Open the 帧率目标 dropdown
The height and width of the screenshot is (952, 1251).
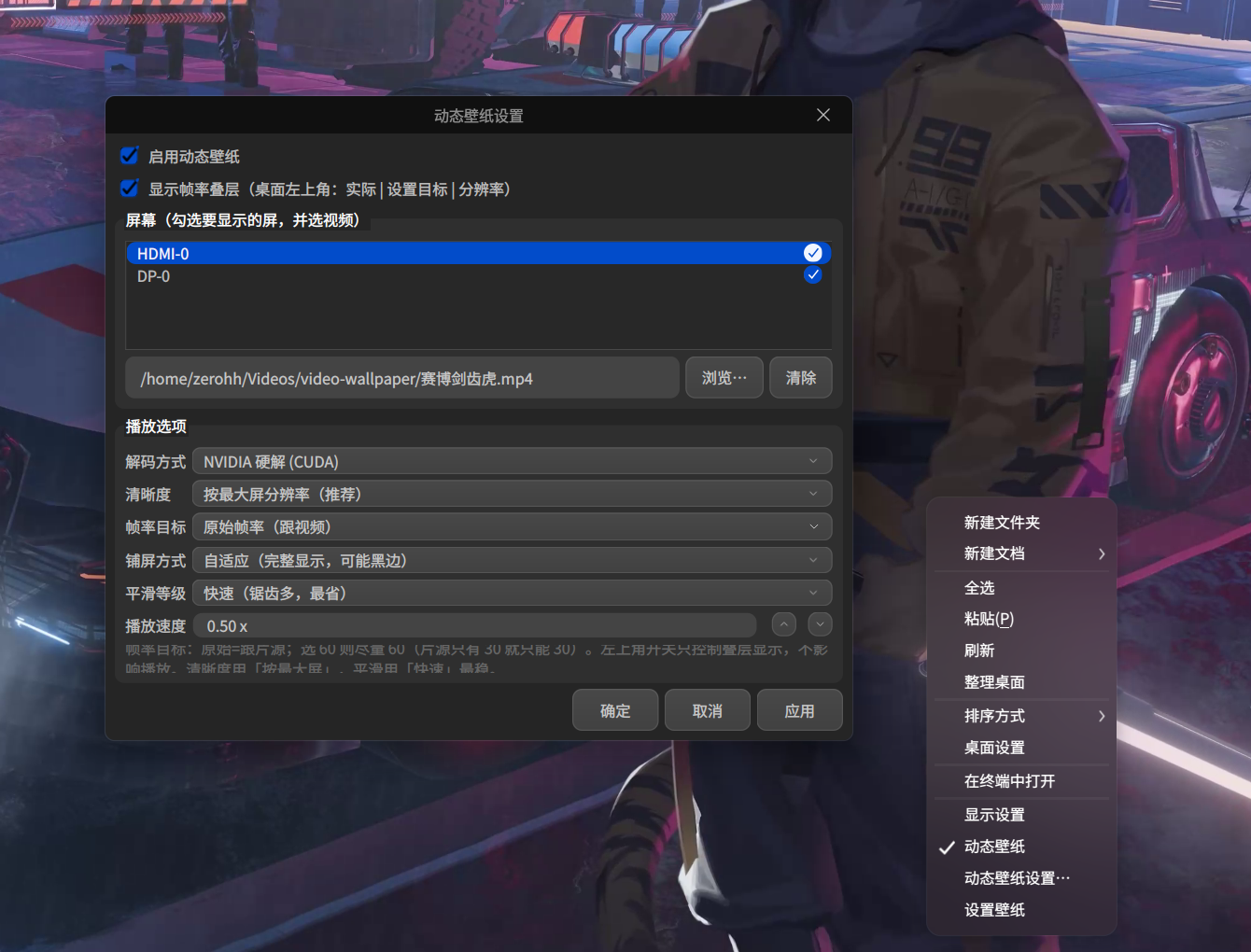pyautogui.click(x=513, y=526)
